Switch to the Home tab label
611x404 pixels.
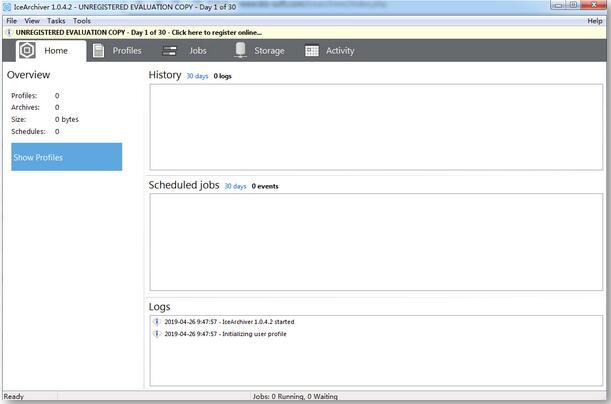(56, 51)
